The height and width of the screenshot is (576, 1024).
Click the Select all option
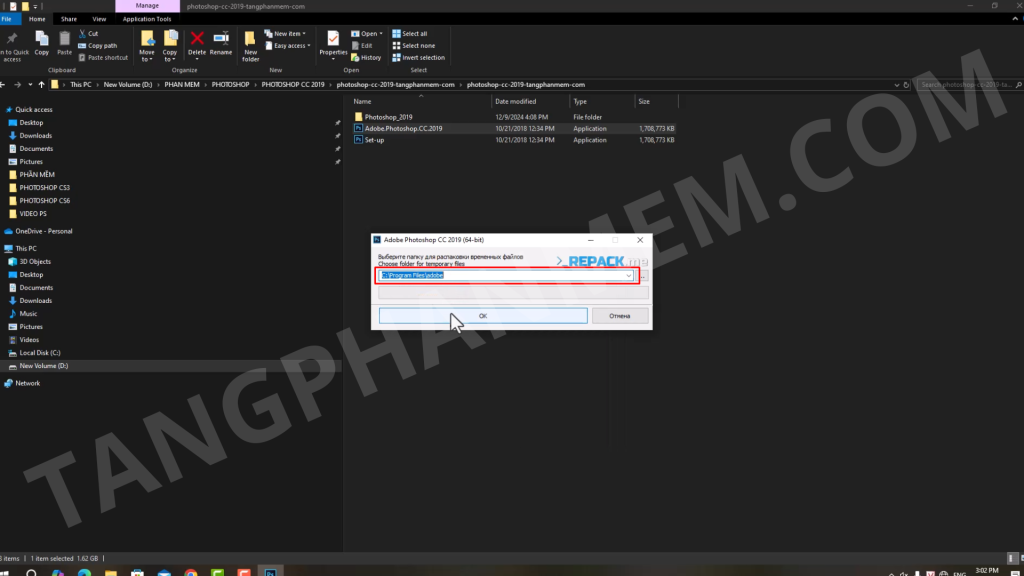point(413,33)
